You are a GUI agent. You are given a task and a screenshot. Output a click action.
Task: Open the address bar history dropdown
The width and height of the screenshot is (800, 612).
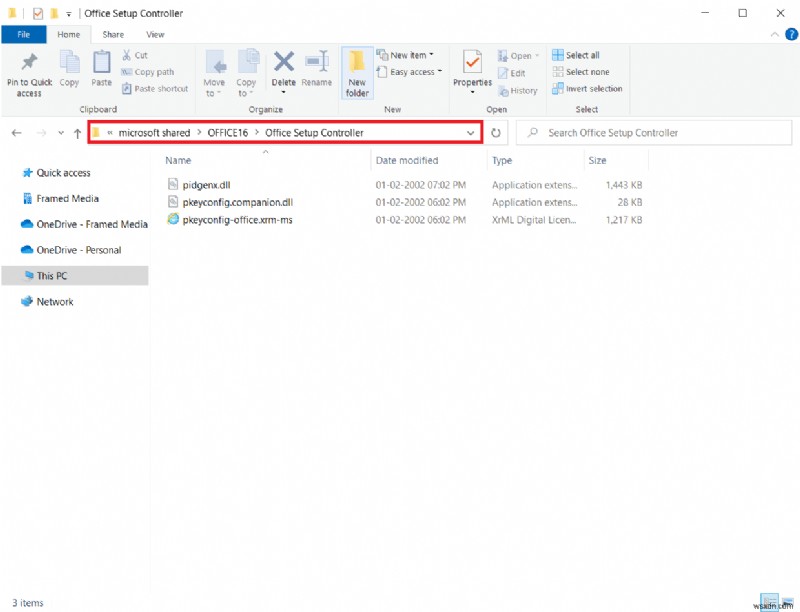pos(470,132)
